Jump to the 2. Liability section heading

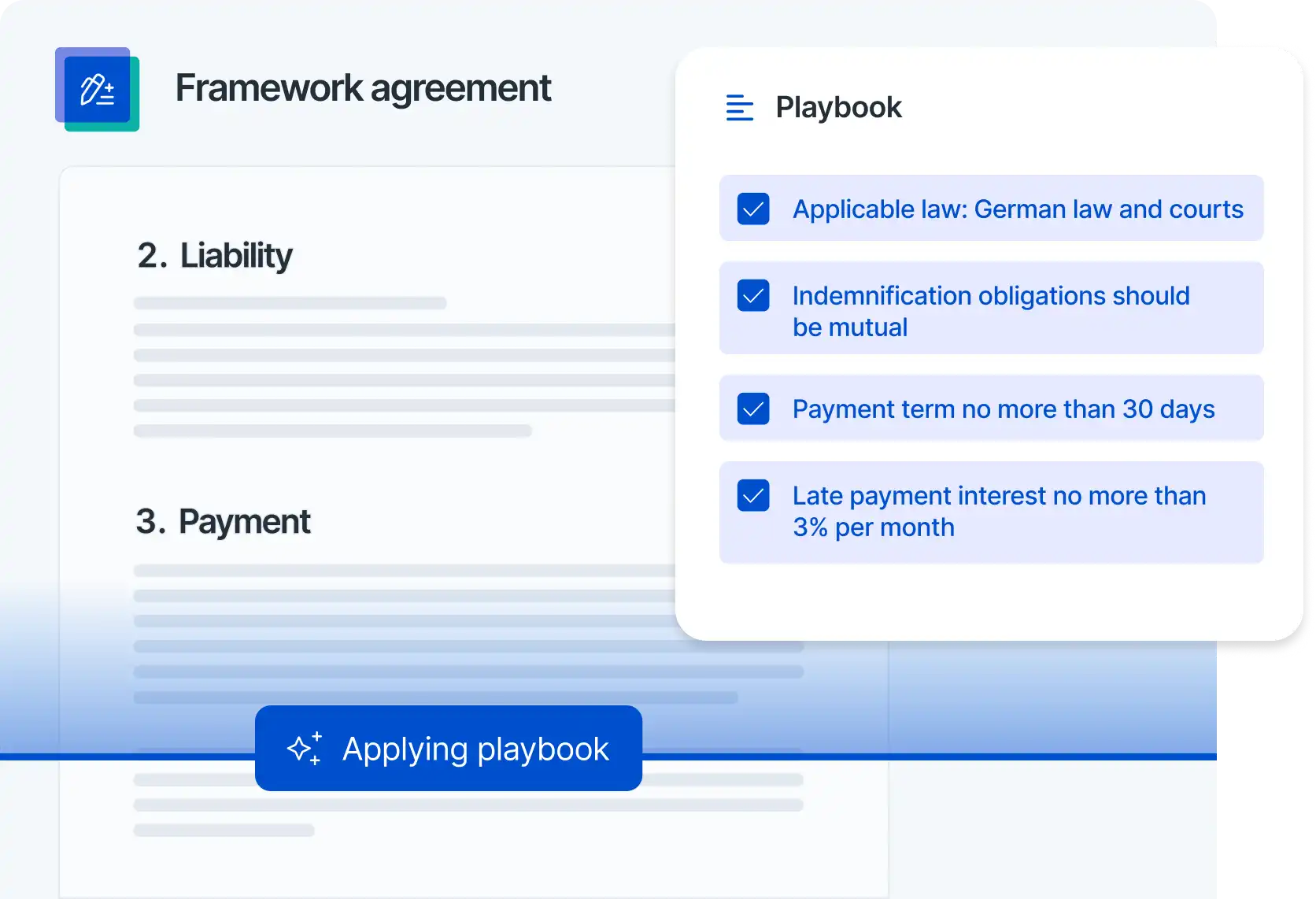pyautogui.click(x=214, y=256)
